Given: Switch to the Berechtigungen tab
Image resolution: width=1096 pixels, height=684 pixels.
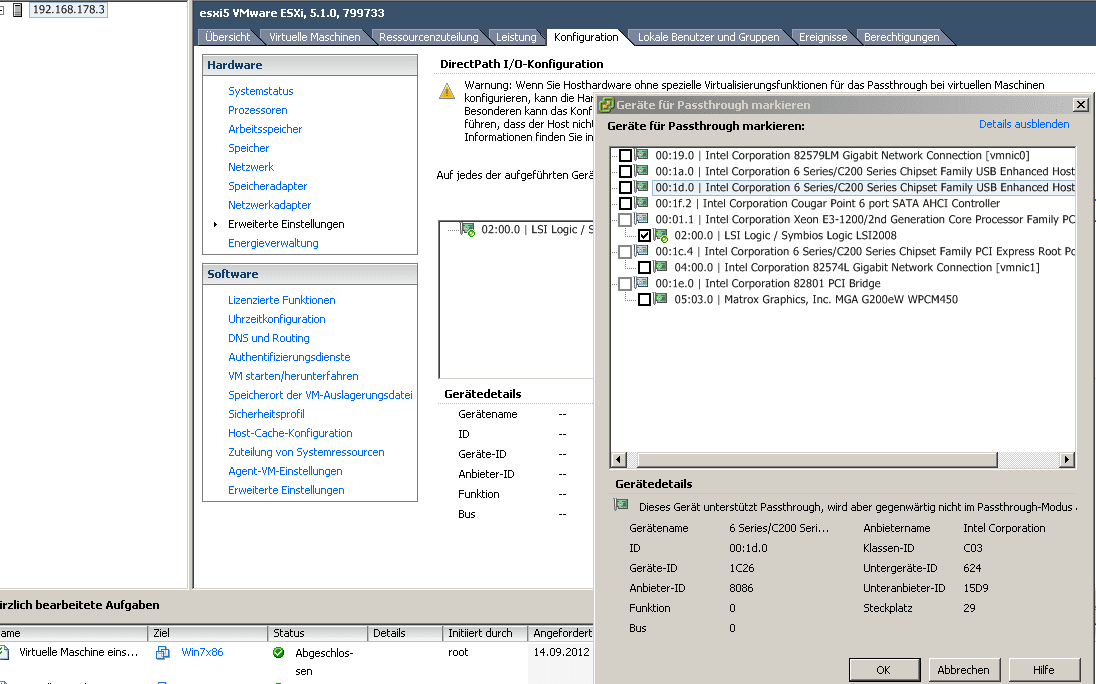Looking at the screenshot, I should tap(902, 37).
